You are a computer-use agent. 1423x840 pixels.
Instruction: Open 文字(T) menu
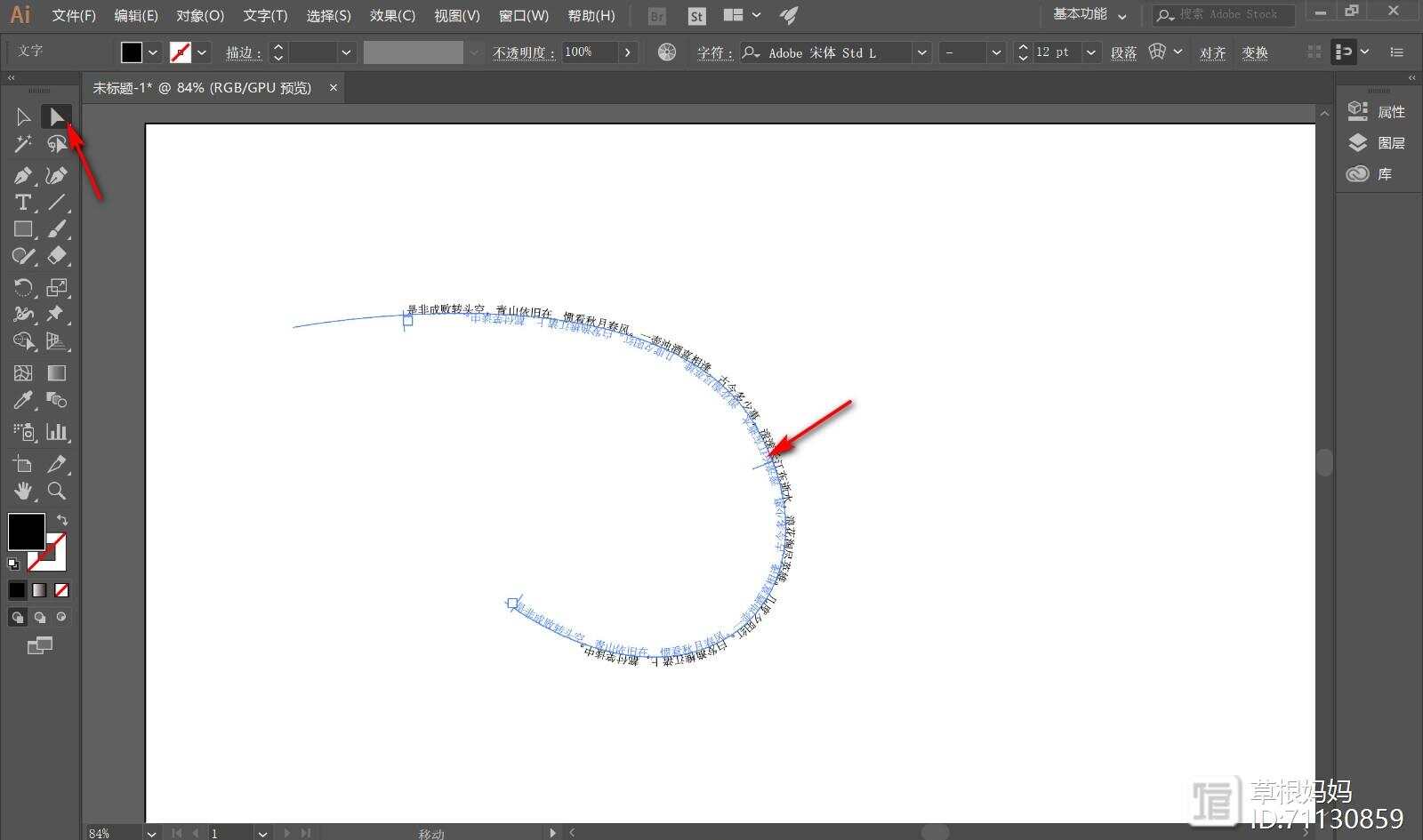pos(265,15)
